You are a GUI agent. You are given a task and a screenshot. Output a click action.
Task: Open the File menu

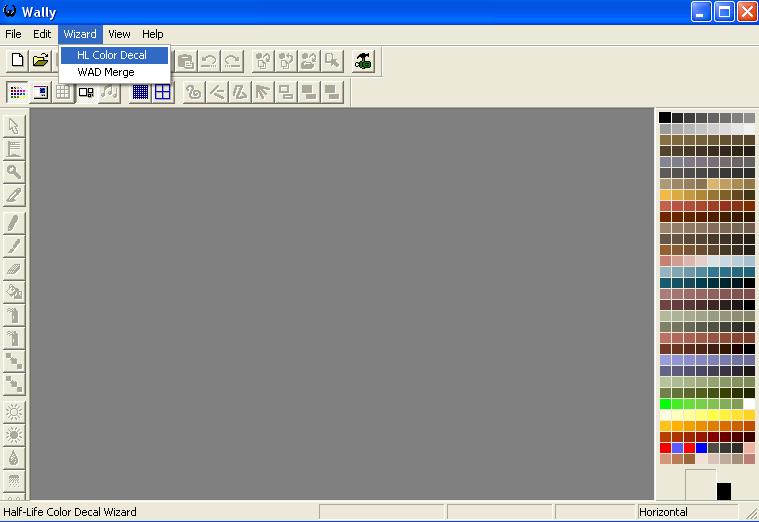tap(13, 34)
